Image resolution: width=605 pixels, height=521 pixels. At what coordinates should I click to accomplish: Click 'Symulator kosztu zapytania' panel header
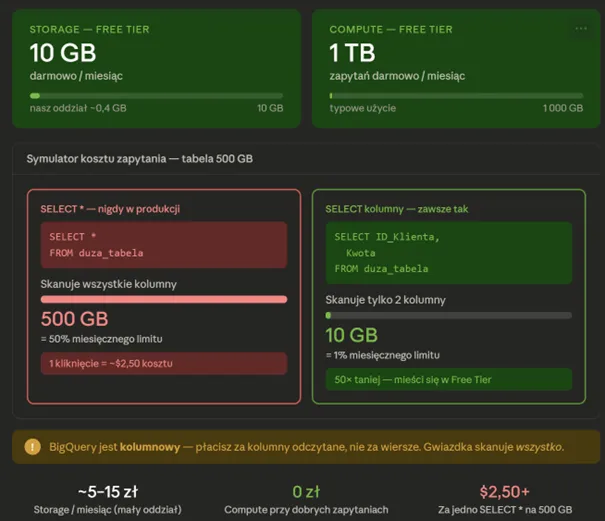140,159
